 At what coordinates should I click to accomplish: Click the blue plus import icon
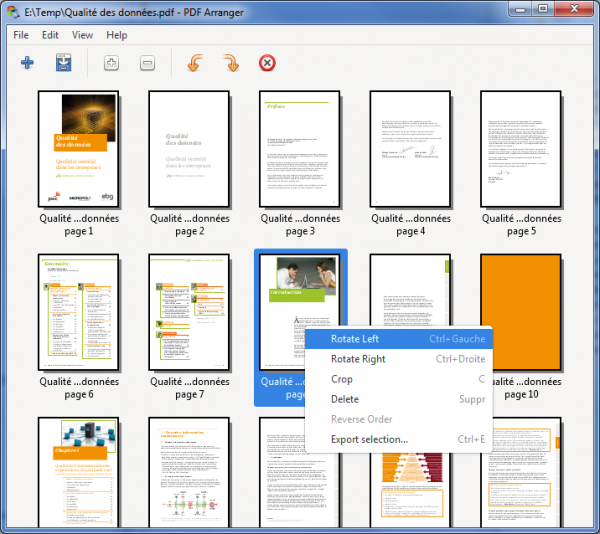click(x=27, y=64)
